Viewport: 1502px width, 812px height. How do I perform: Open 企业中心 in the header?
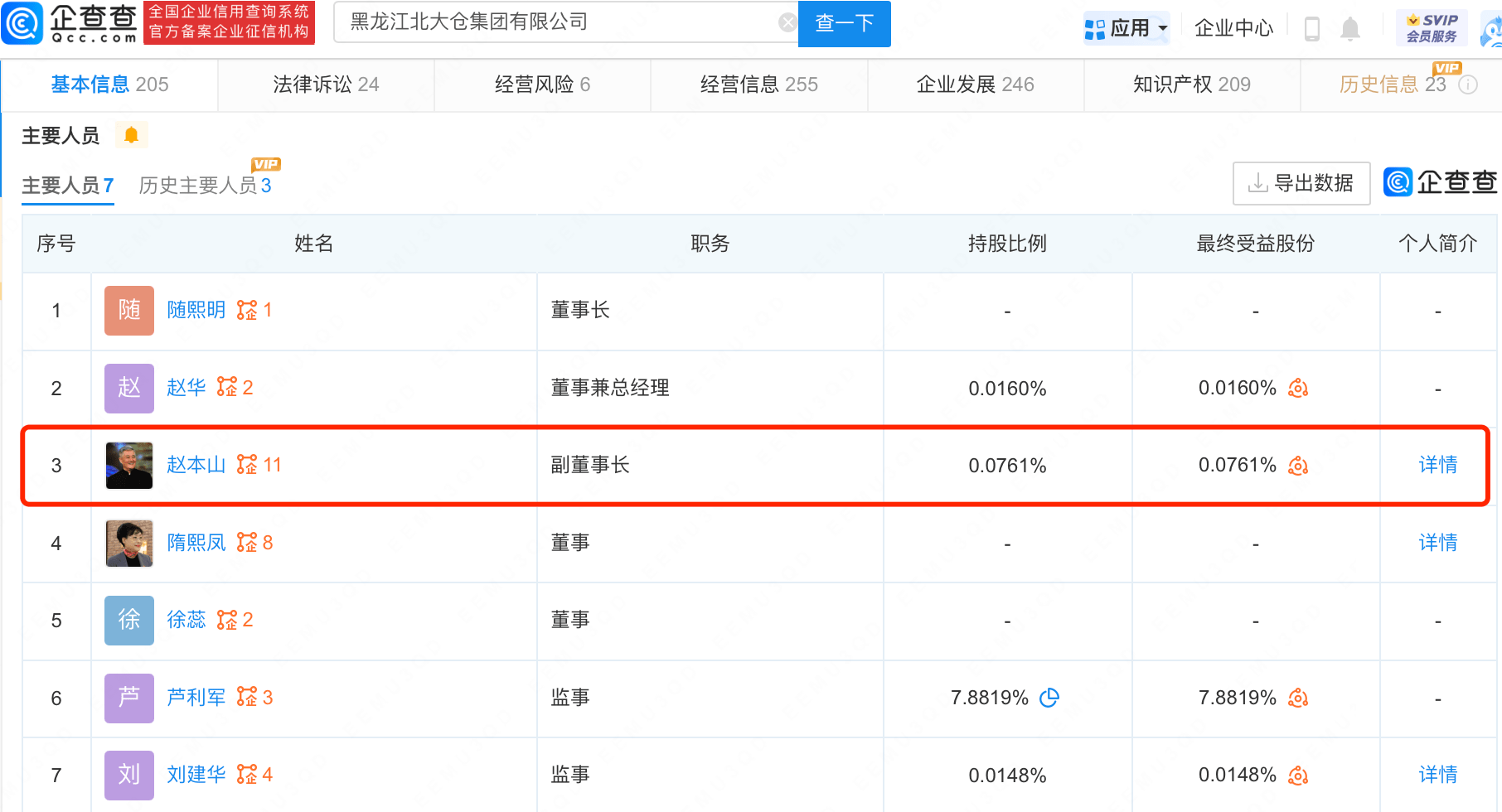[1233, 29]
